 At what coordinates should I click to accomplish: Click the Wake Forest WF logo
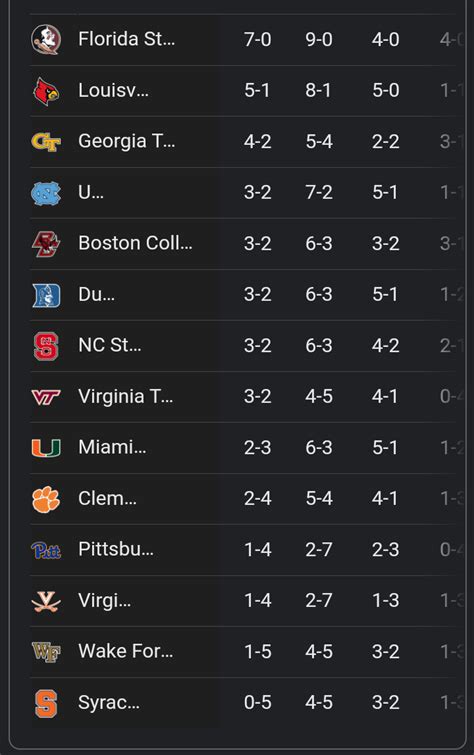pos(46,652)
